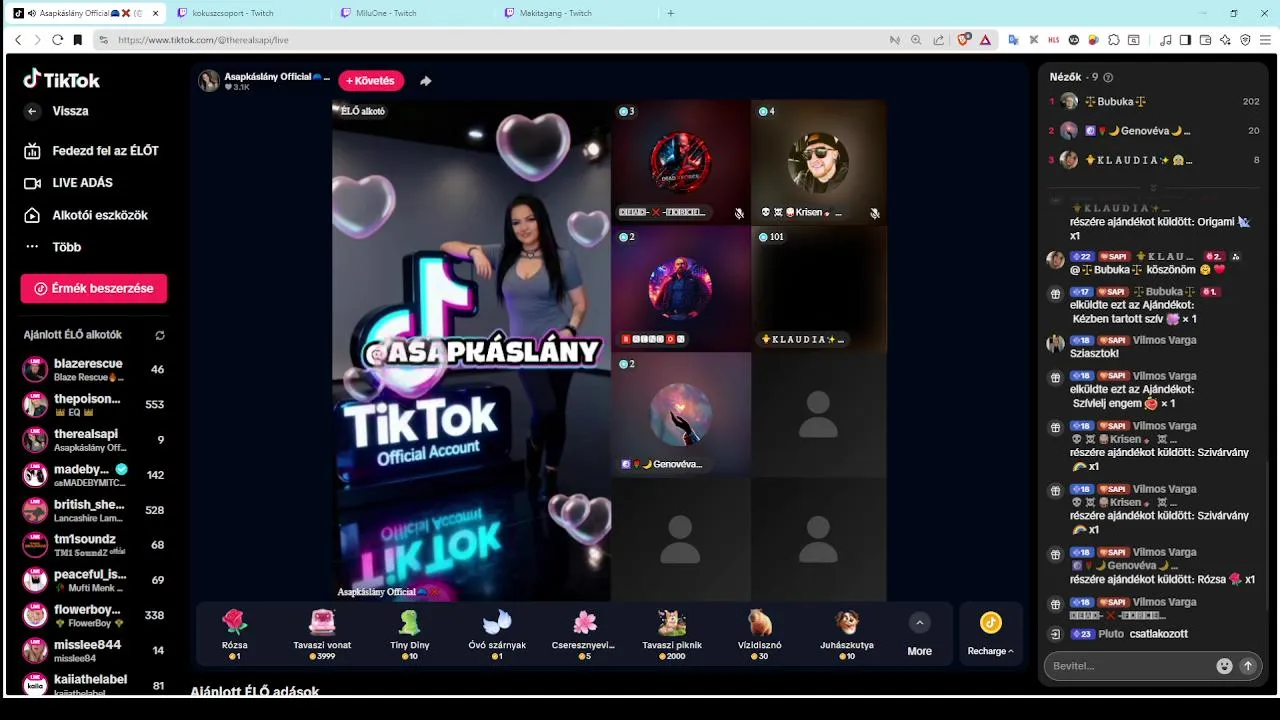Open madeby... live stream
Image resolution: width=1280 pixels, height=720 pixels.
tap(94, 475)
